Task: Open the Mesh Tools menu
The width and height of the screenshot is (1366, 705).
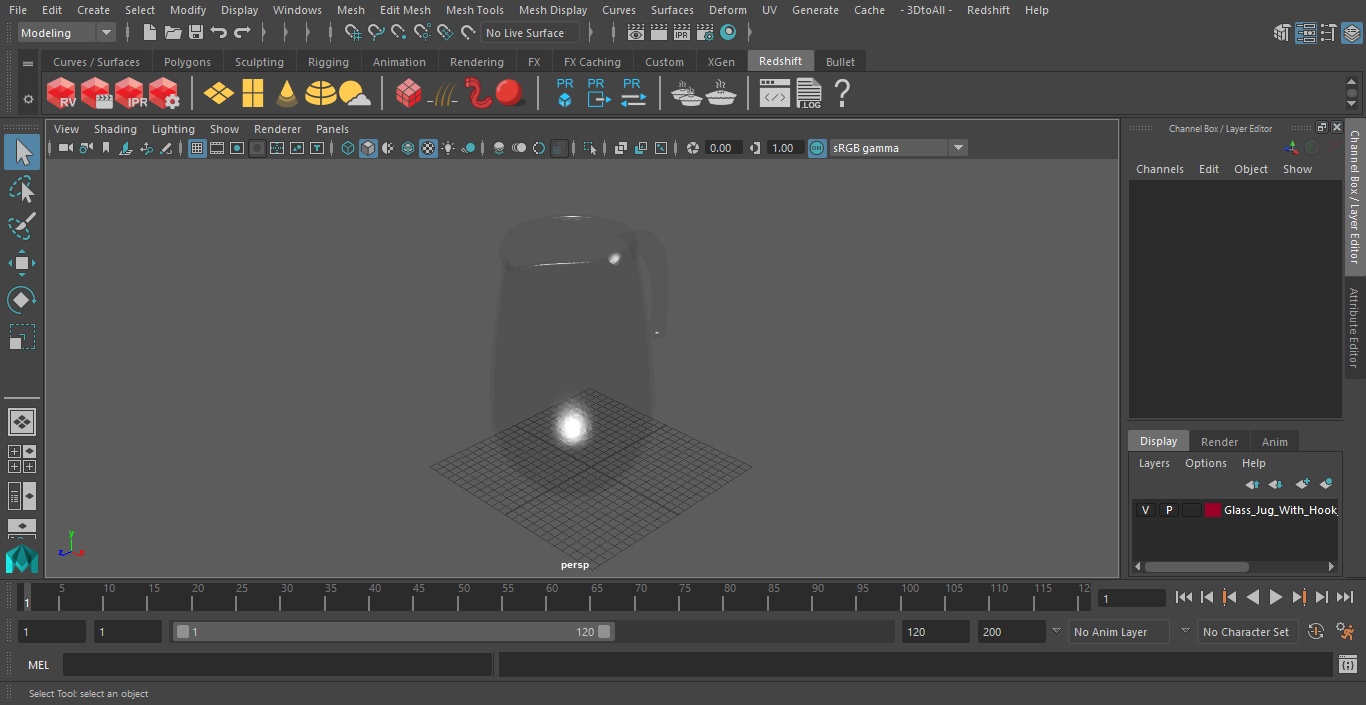Action: tap(474, 10)
